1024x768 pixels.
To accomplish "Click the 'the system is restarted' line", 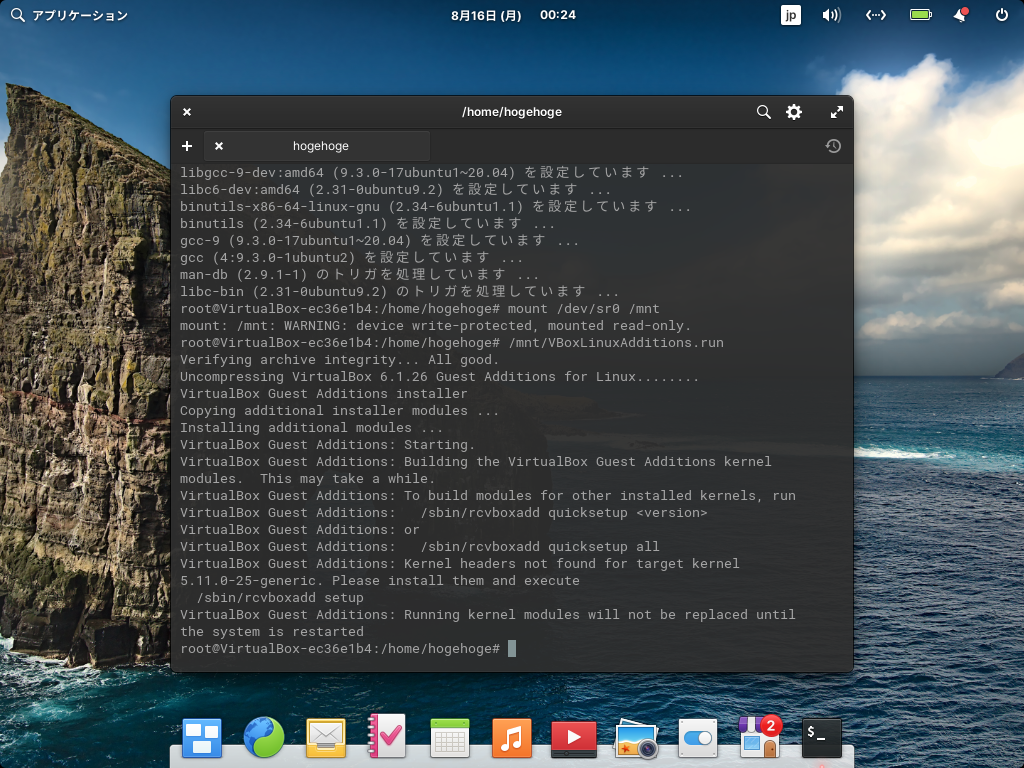I will (x=272, y=632).
